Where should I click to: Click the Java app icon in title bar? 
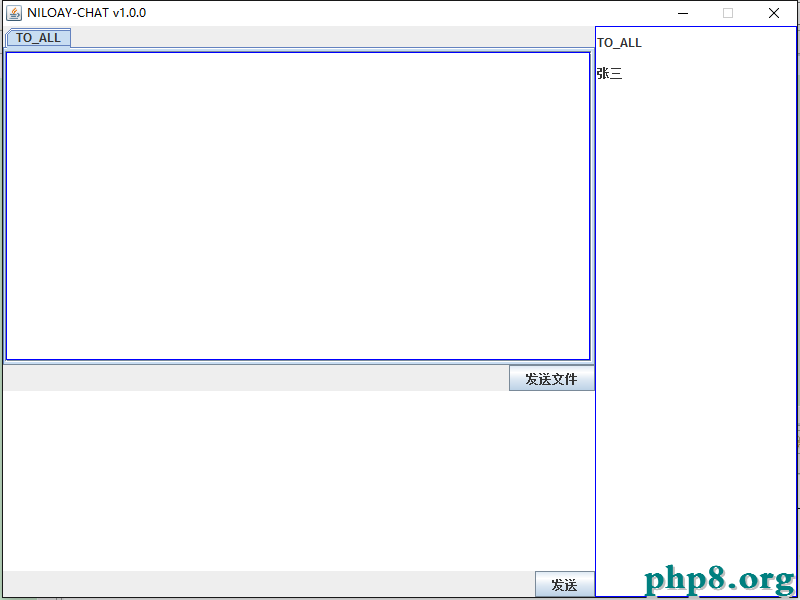[14, 13]
